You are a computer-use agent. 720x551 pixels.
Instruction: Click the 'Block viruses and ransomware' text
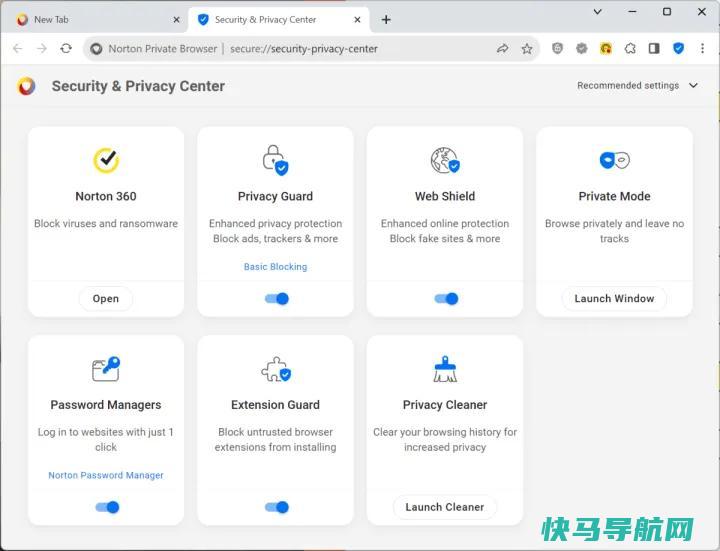tap(106, 224)
